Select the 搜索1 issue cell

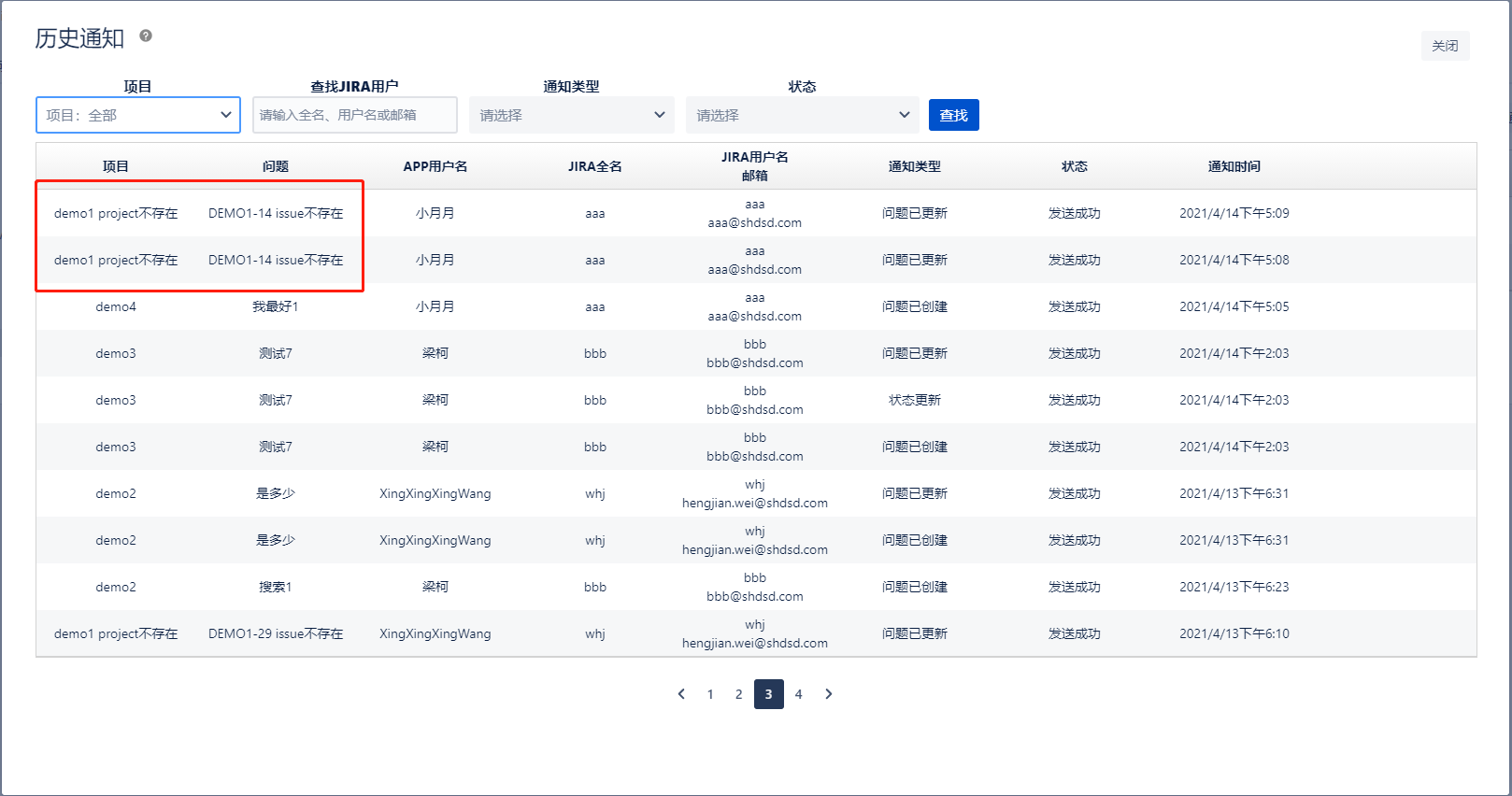[275, 587]
